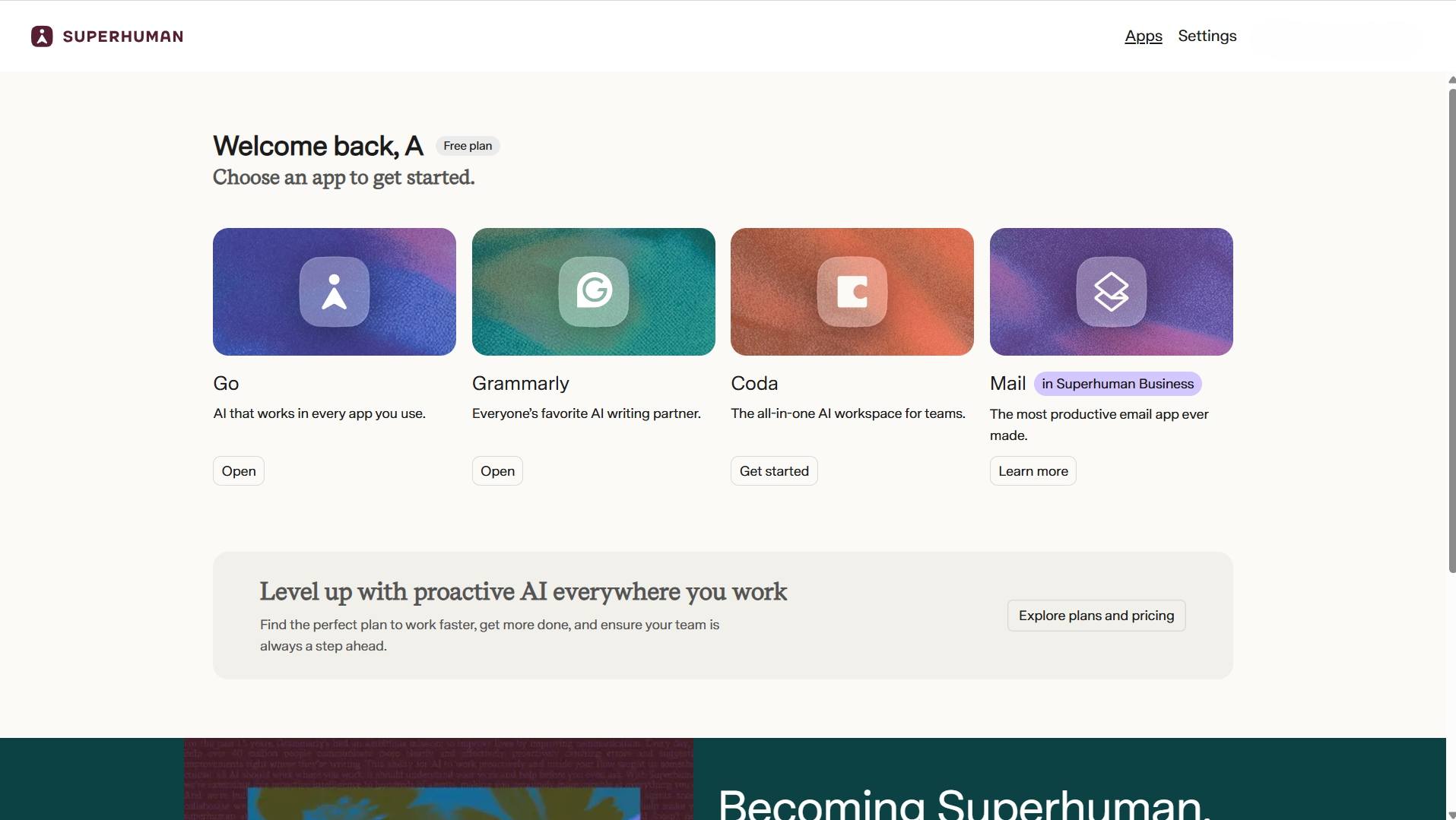This screenshot has height=820, width=1456.
Task: Click the Welcome back, A heading
Action: point(318,146)
